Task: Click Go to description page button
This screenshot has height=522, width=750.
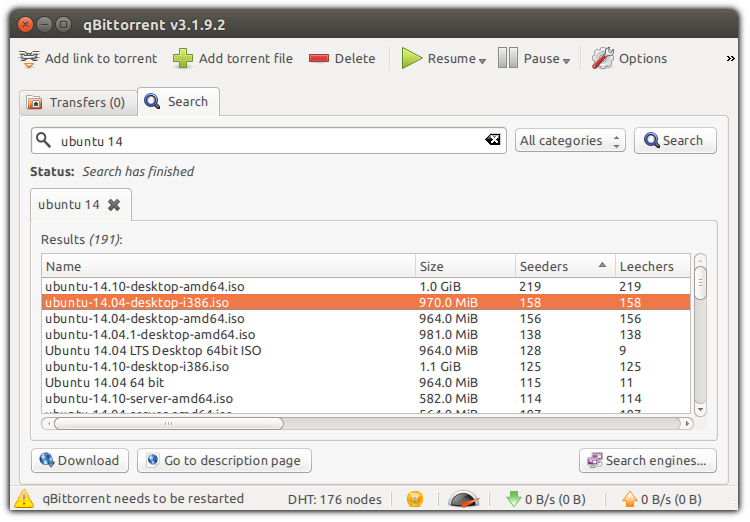Action: pos(224,460)
